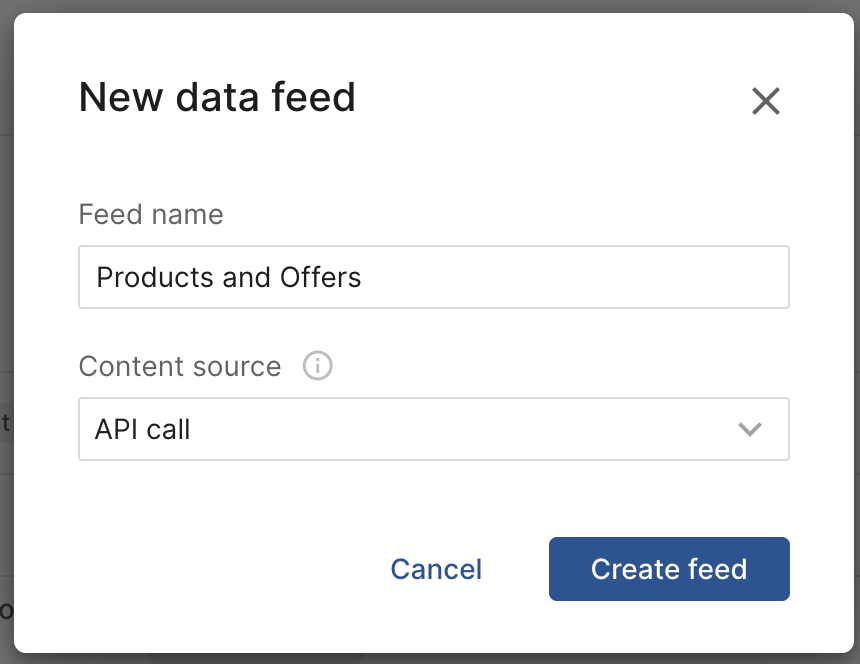Click the info icon beside Content source
The image size is (860, 664).
317,366
